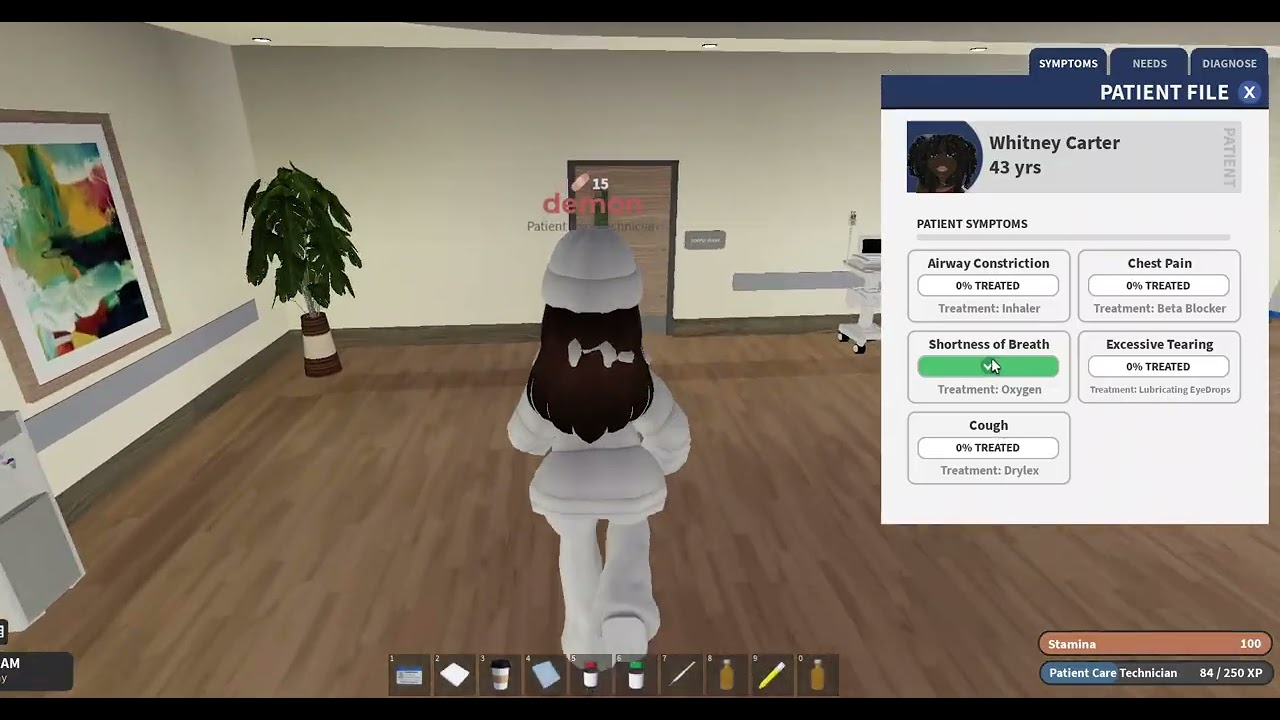This screenshot has width=1280, height=720.
Task: Click the Chest Pain 0% treated bar
Action: pyautogui.click(x=1158, y=285)
